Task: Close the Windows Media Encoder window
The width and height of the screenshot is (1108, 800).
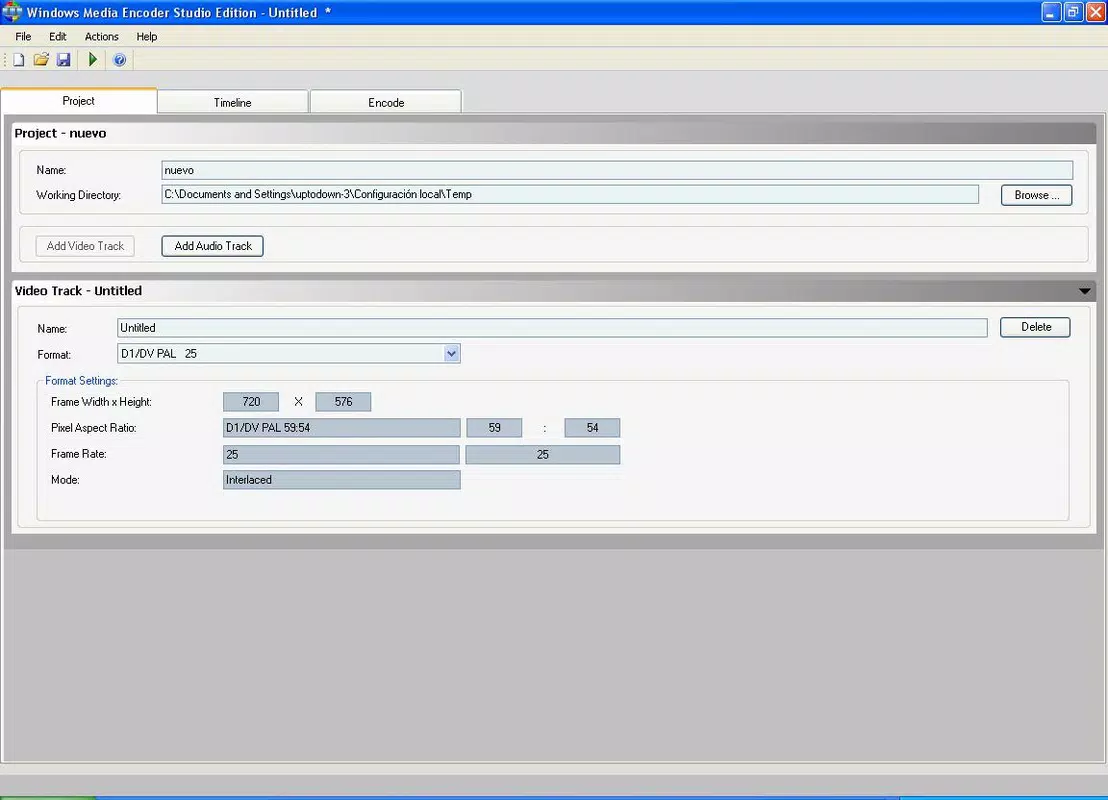Action: tap(1095, 12)
